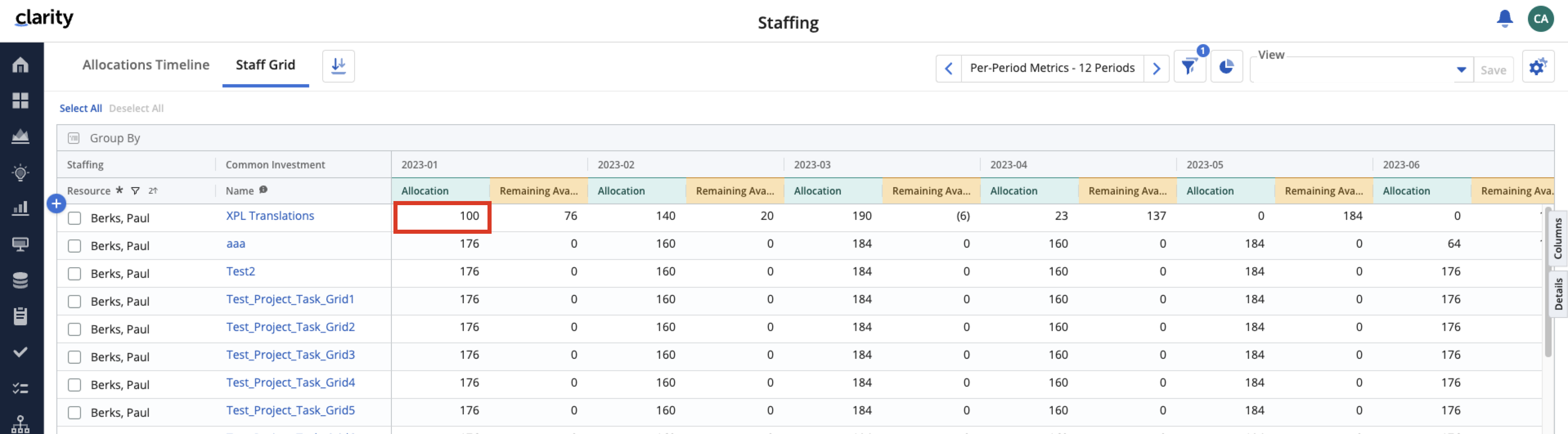Open the Columns side panel tab

[1558, 238]
